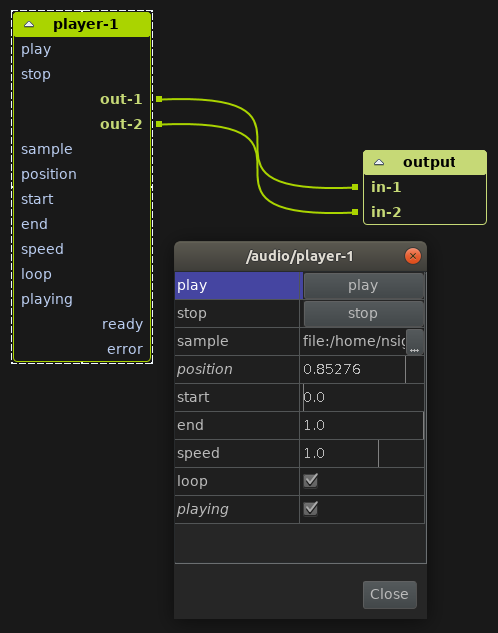The image size is (498, 633).
Task: Select the playing property row label
Action: tap(237, 509)
